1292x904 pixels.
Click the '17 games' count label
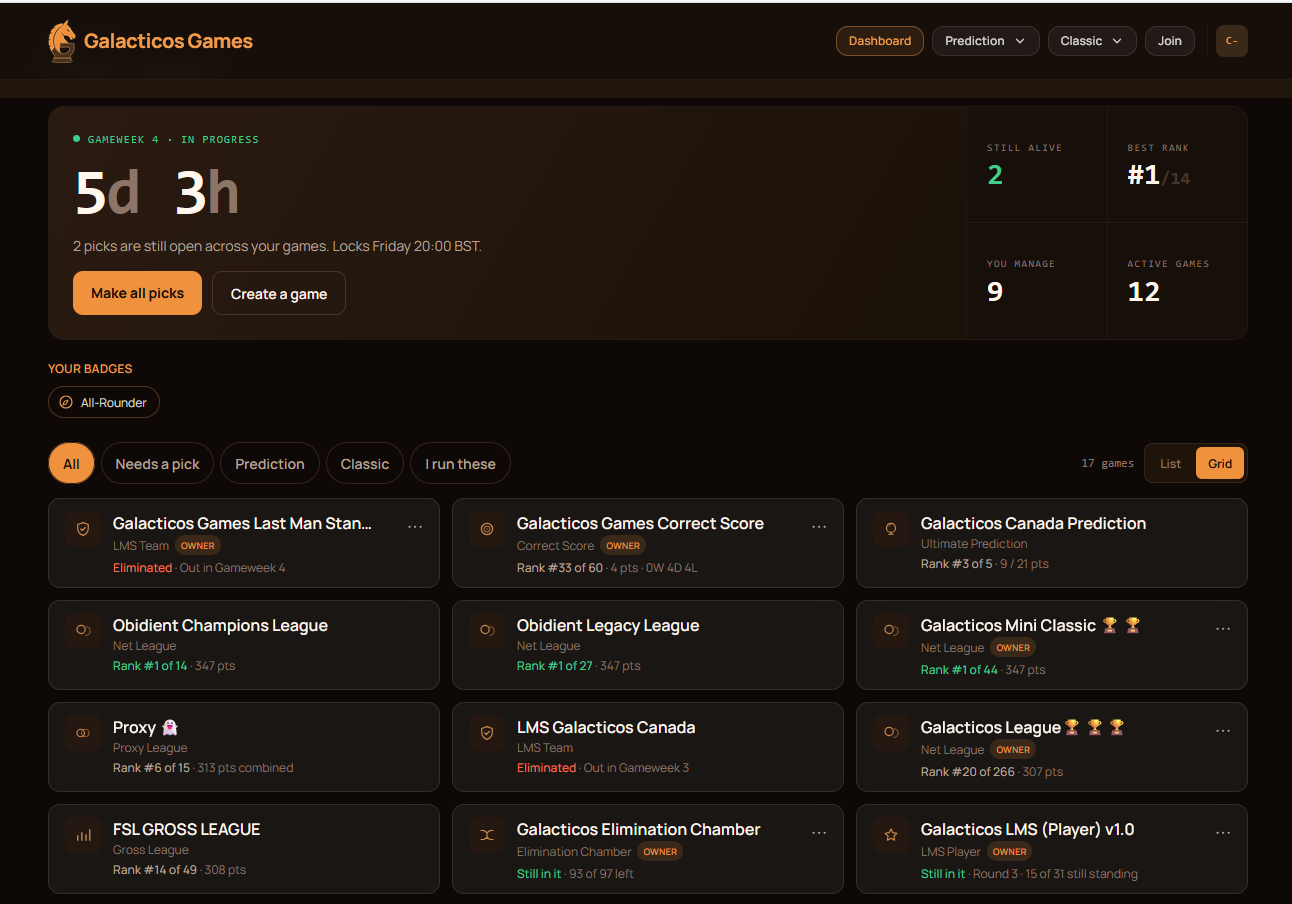point(1108,464)
